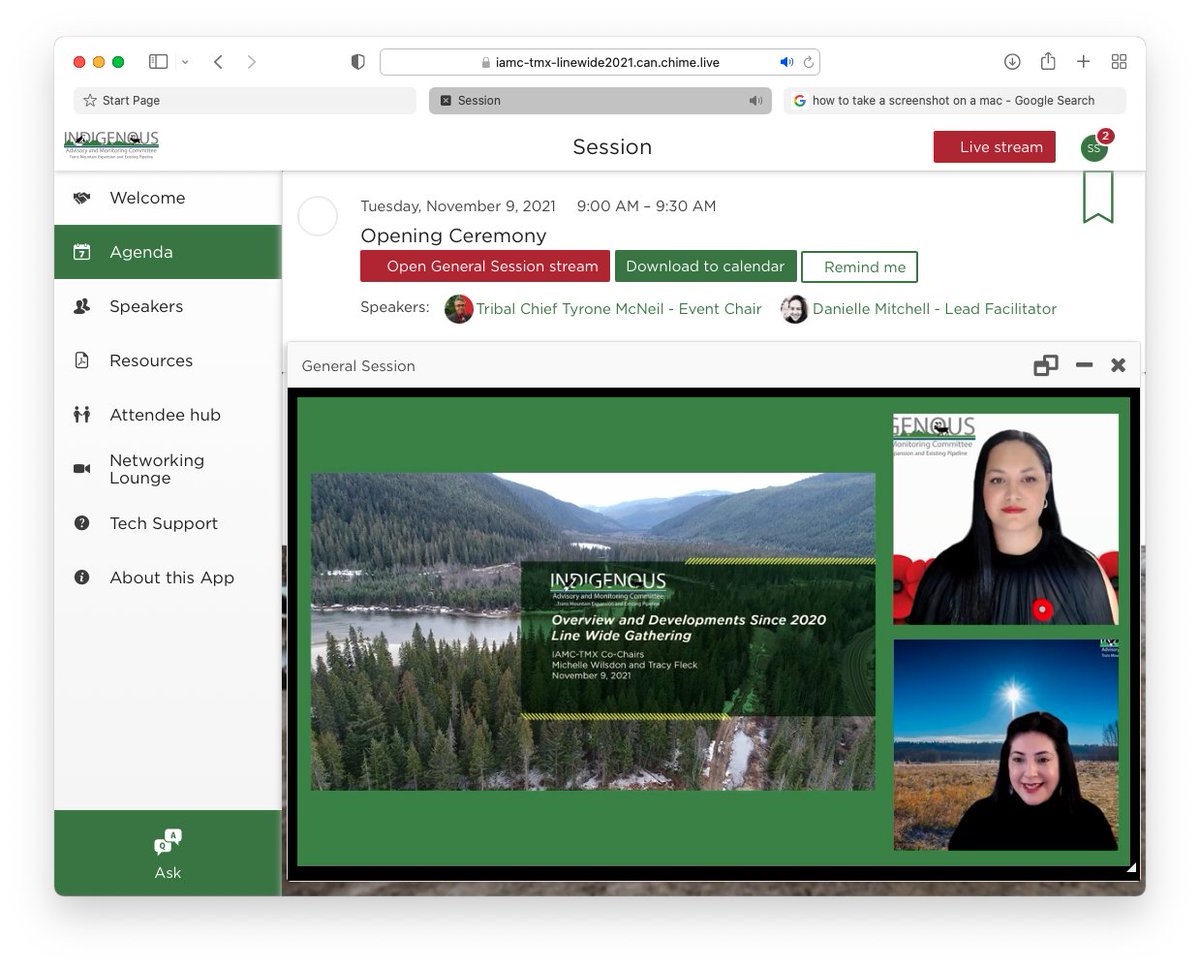
Task: Click the Opening Ceremony session title
Action: [x=453, y=235]
